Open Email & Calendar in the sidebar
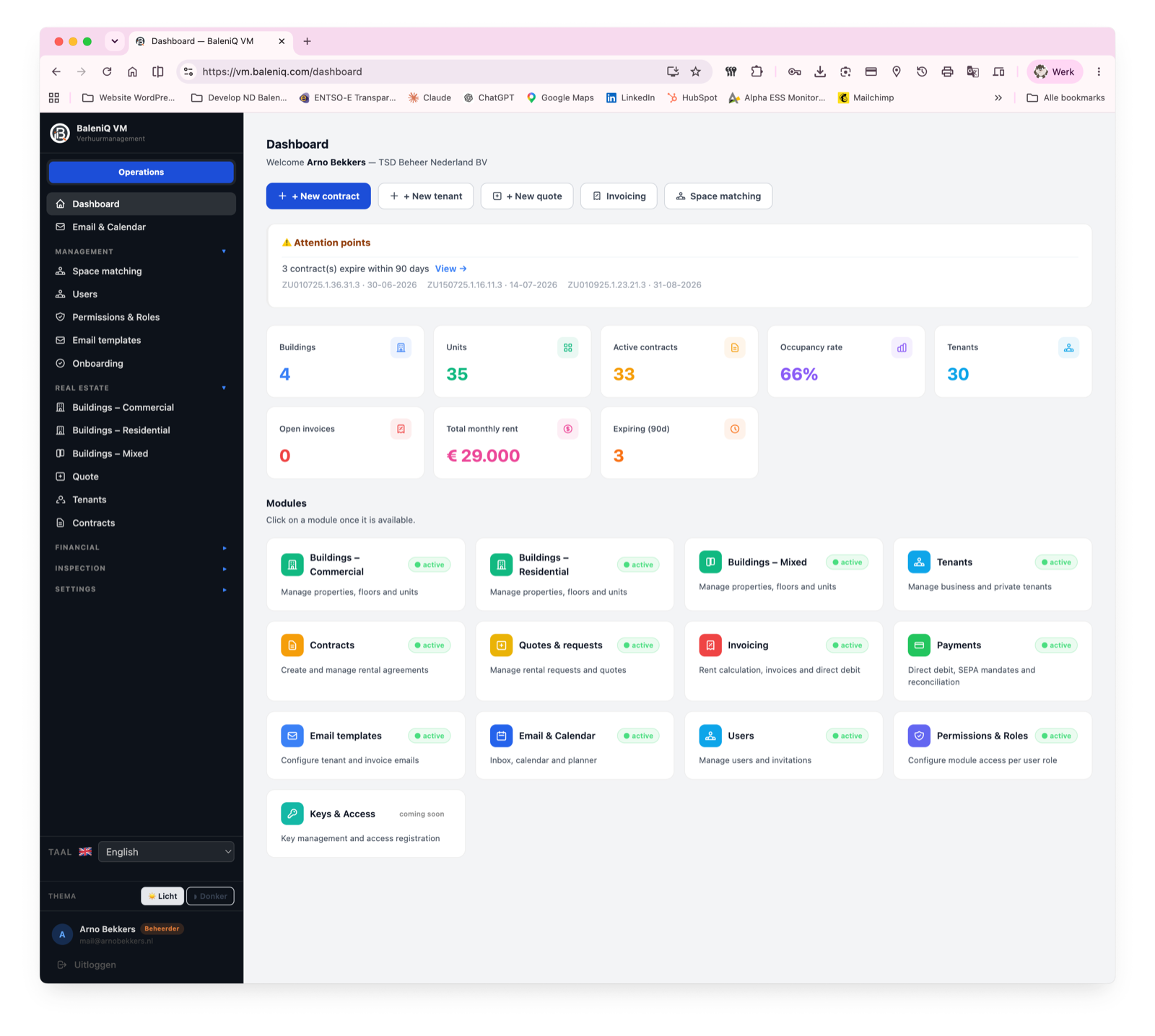Image resolution: width=1155 pixels, height=1036 pixels. (x=141, y=227)
